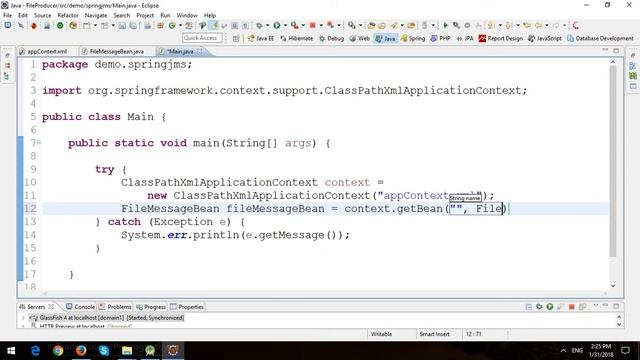
Task: Open the Servers view menu triangle
Action: [596, 306]
